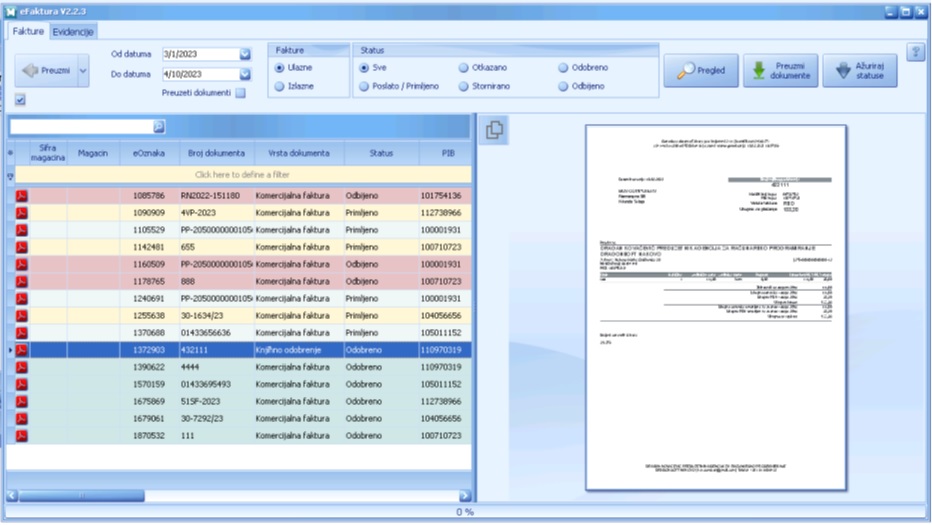Open PDF icon for eOznaka 1675869
The image size is (932, 525).
tap(22, 401)
